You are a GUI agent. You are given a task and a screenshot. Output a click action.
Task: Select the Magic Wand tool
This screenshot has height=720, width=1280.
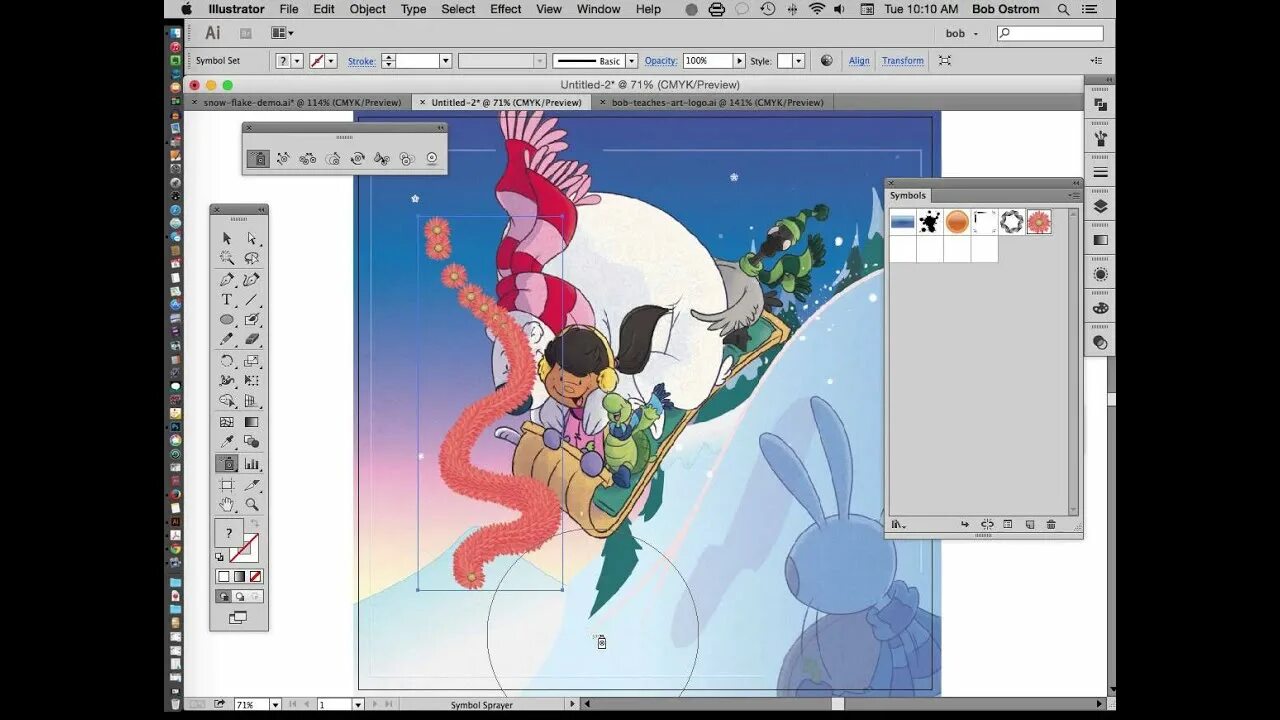click(227, 258)
